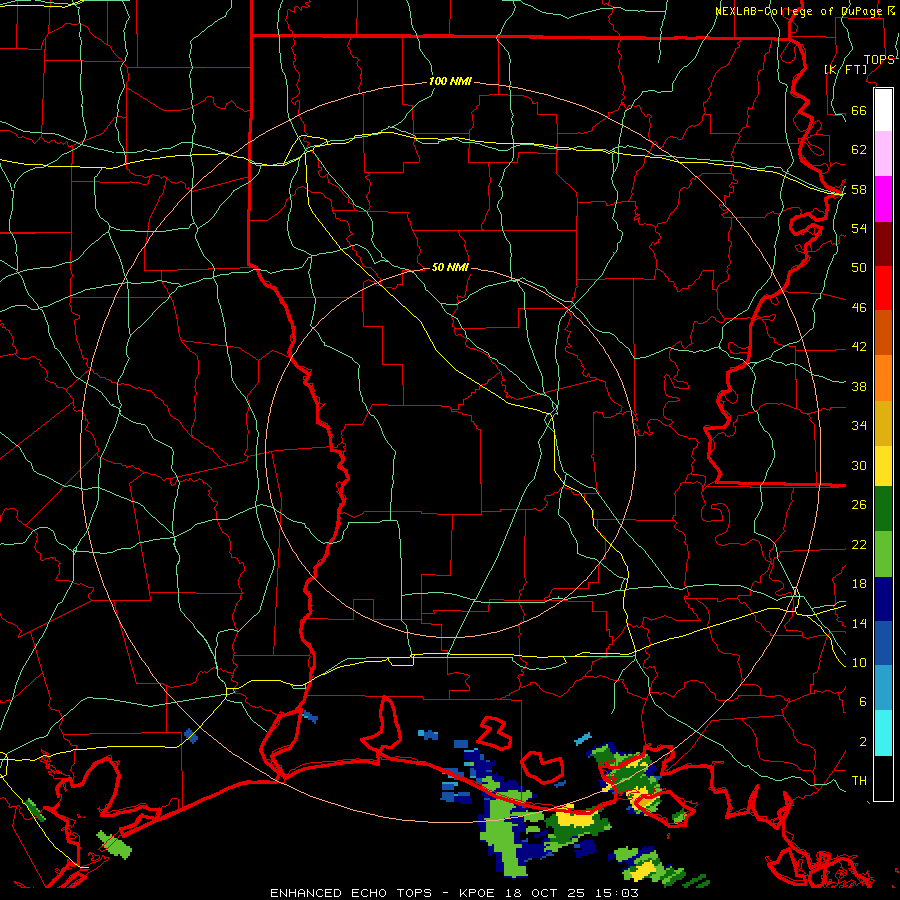
Task: Click the legend value "6"
Action: point(863,701)
